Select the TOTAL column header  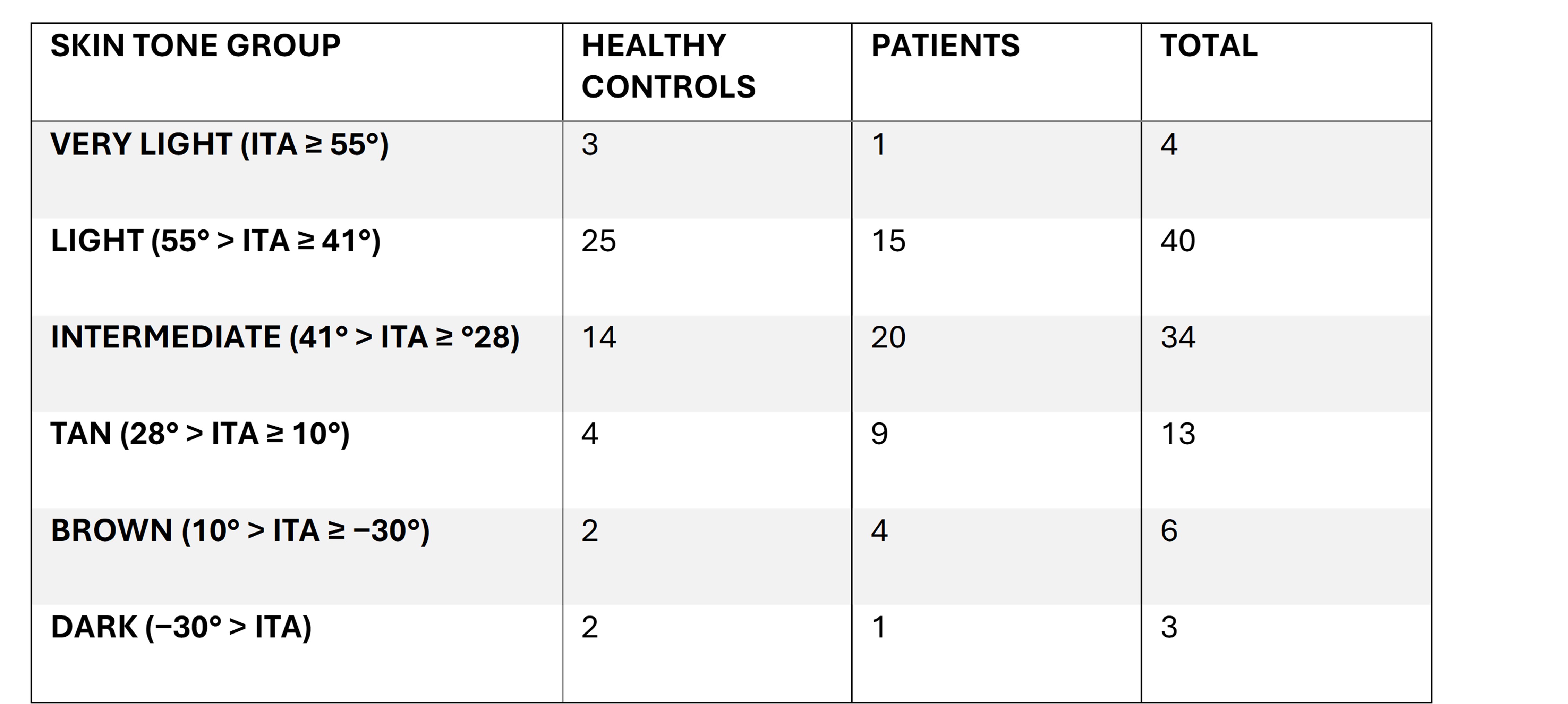(x=1209, y=46)
